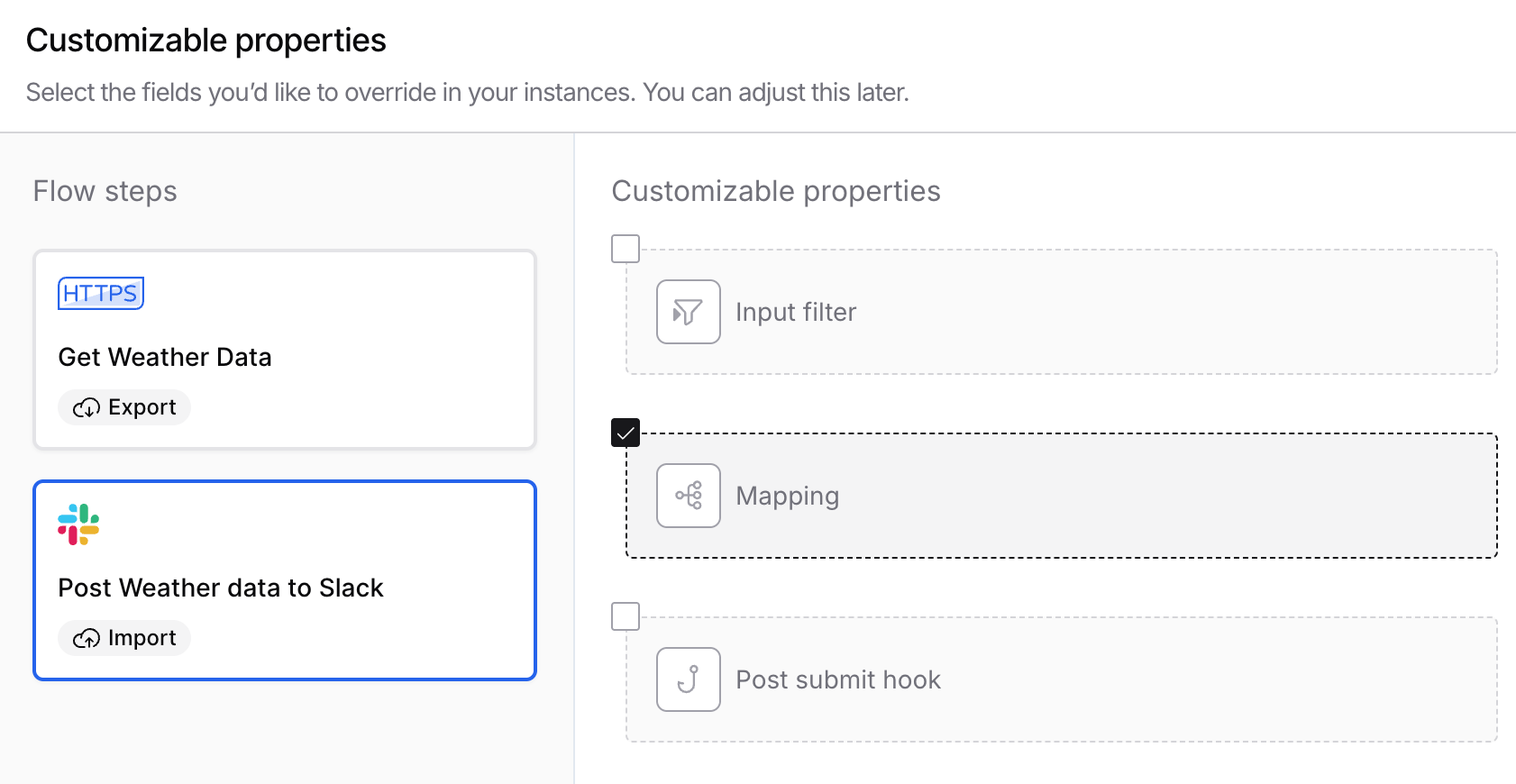Screen dimensions: 1516x784
Task: Click the Flow steps heading
Action: pos(105,191)
